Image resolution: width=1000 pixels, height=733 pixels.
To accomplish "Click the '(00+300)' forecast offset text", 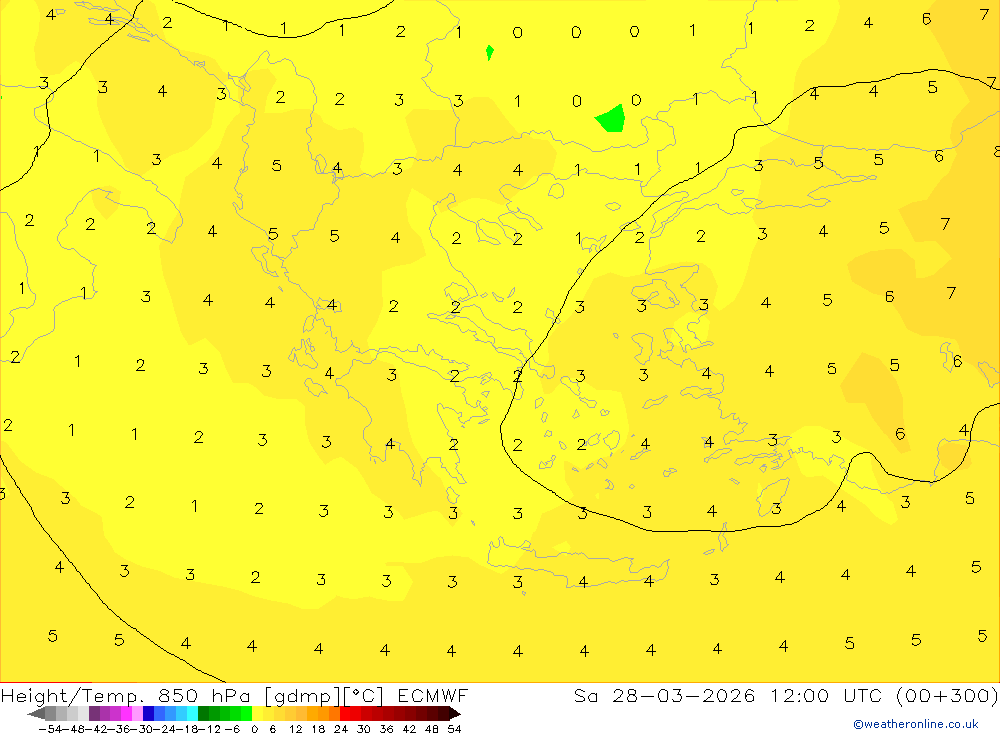I will click(946, 695).
